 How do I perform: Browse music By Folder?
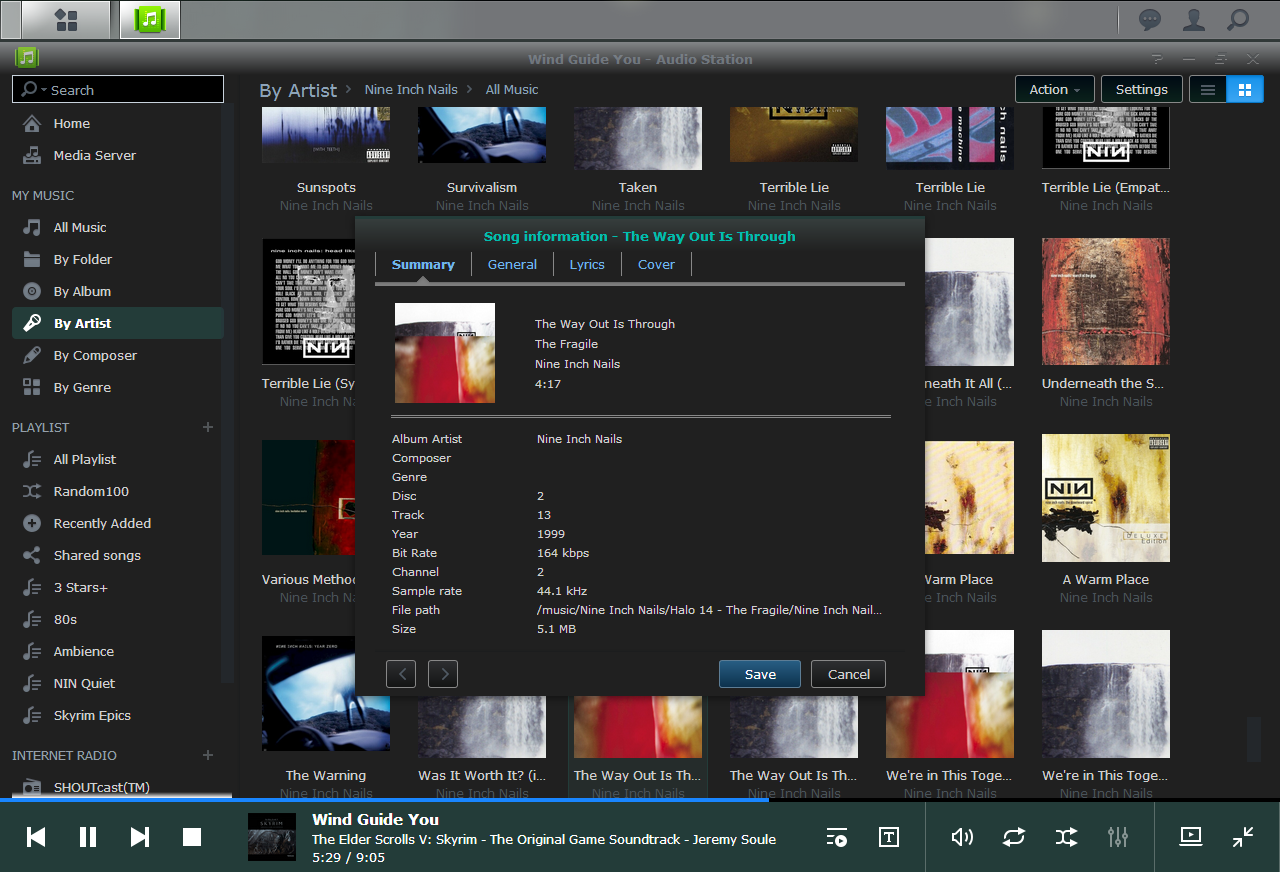(117, 259)
